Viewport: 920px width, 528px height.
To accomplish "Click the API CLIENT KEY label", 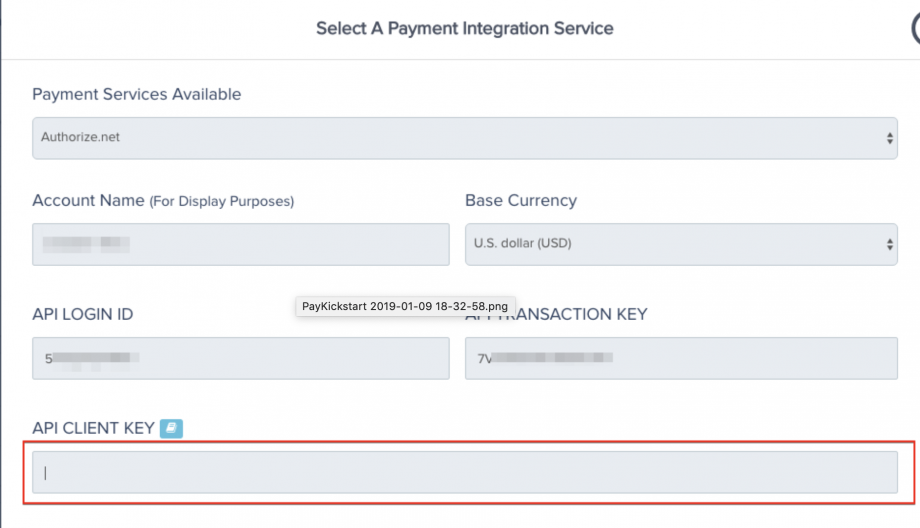I will 93,428.
